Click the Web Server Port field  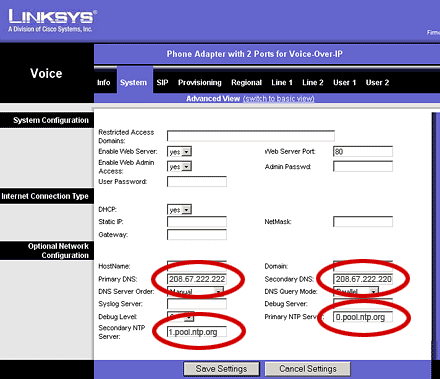363,152
